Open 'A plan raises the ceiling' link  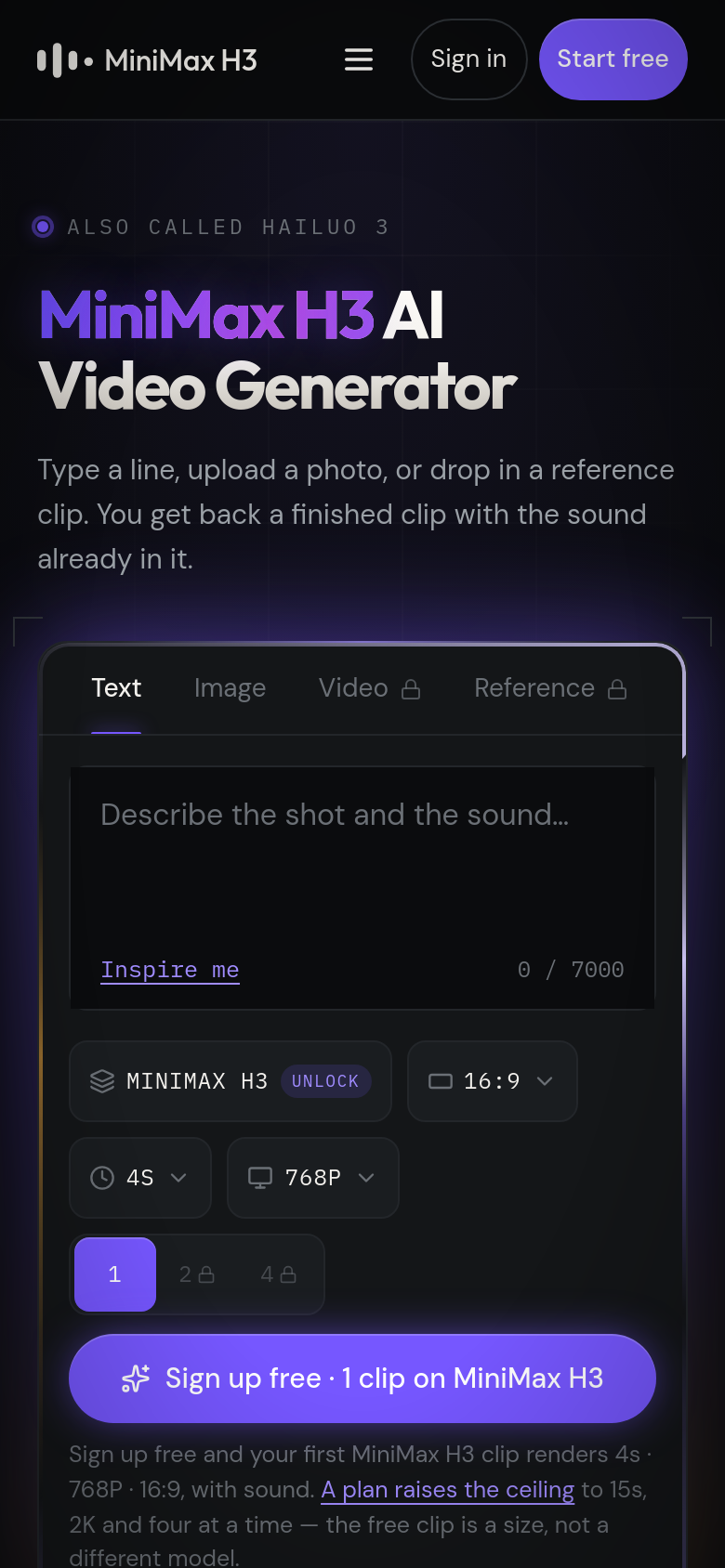pos(447,1490)
